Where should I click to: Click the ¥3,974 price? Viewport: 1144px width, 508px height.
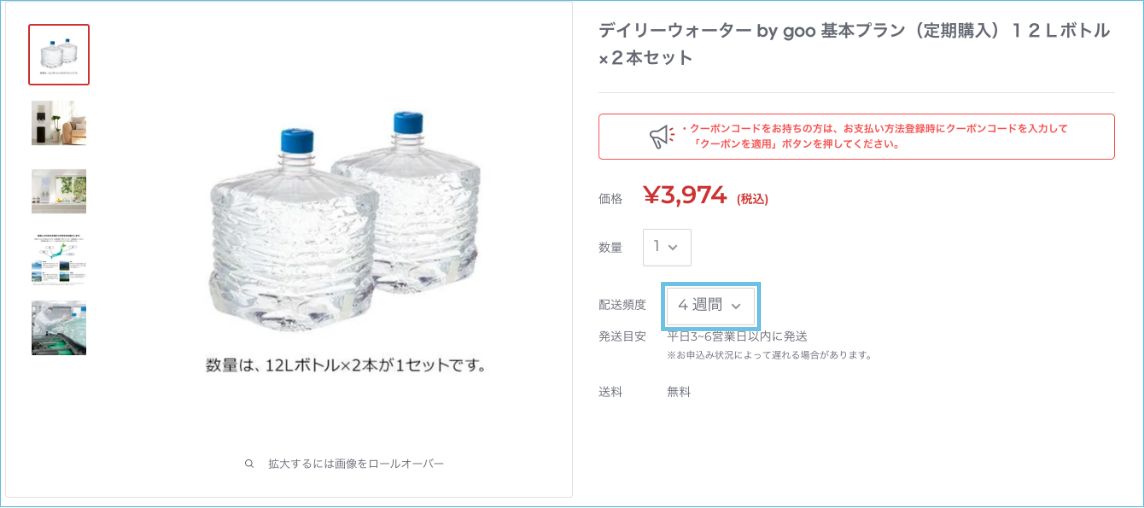[x=684, y=196]
